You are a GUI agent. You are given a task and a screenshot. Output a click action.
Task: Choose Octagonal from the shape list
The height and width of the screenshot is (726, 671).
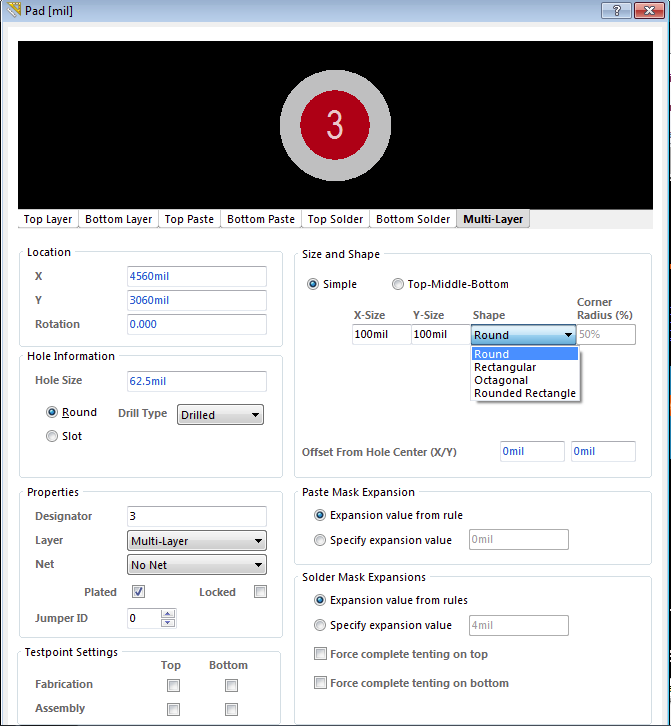(501, 380)
